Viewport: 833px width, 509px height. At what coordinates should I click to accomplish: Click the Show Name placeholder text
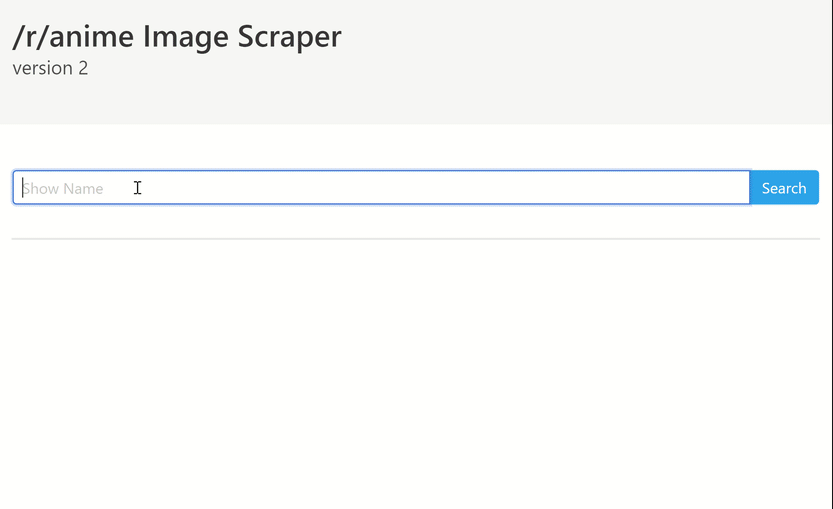coord(63,189)
